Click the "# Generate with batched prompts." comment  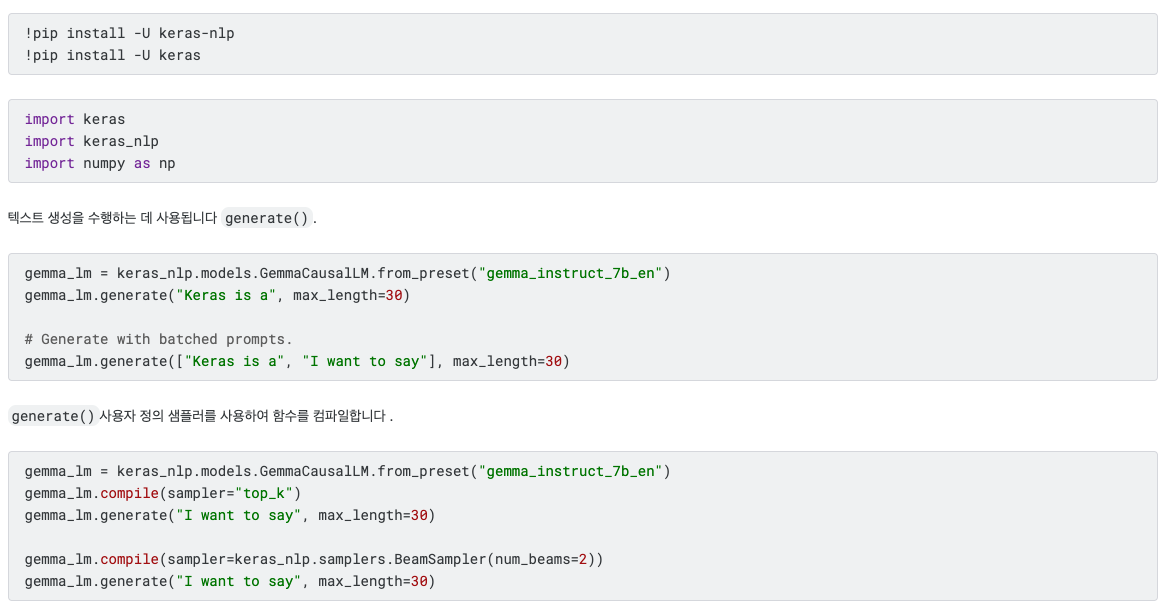[158, 339]
